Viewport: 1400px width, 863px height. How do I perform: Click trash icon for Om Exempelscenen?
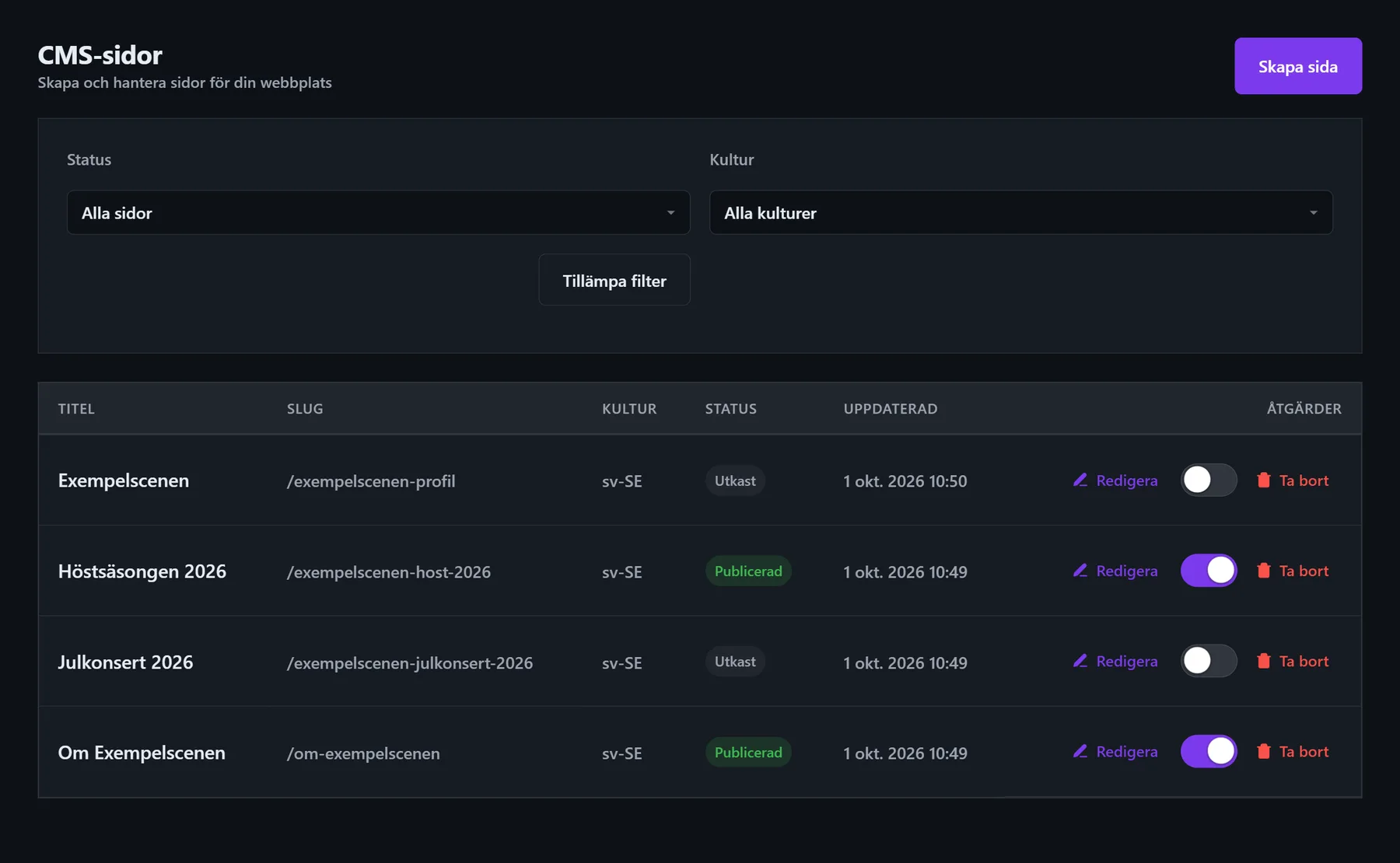click(1264, 752)
